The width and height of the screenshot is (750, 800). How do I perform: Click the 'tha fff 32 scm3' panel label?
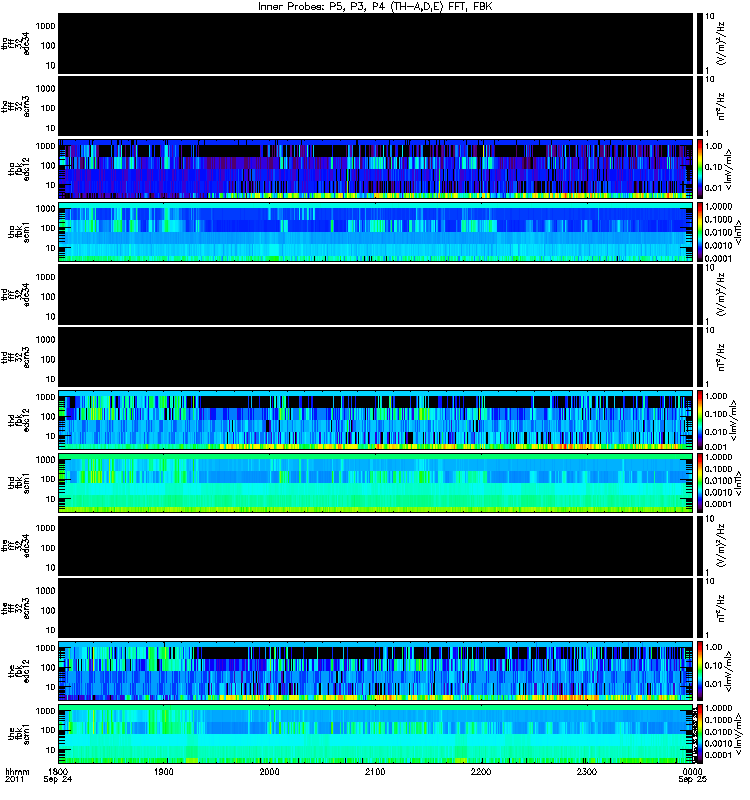pyautogui.click(x=16, y=106)
